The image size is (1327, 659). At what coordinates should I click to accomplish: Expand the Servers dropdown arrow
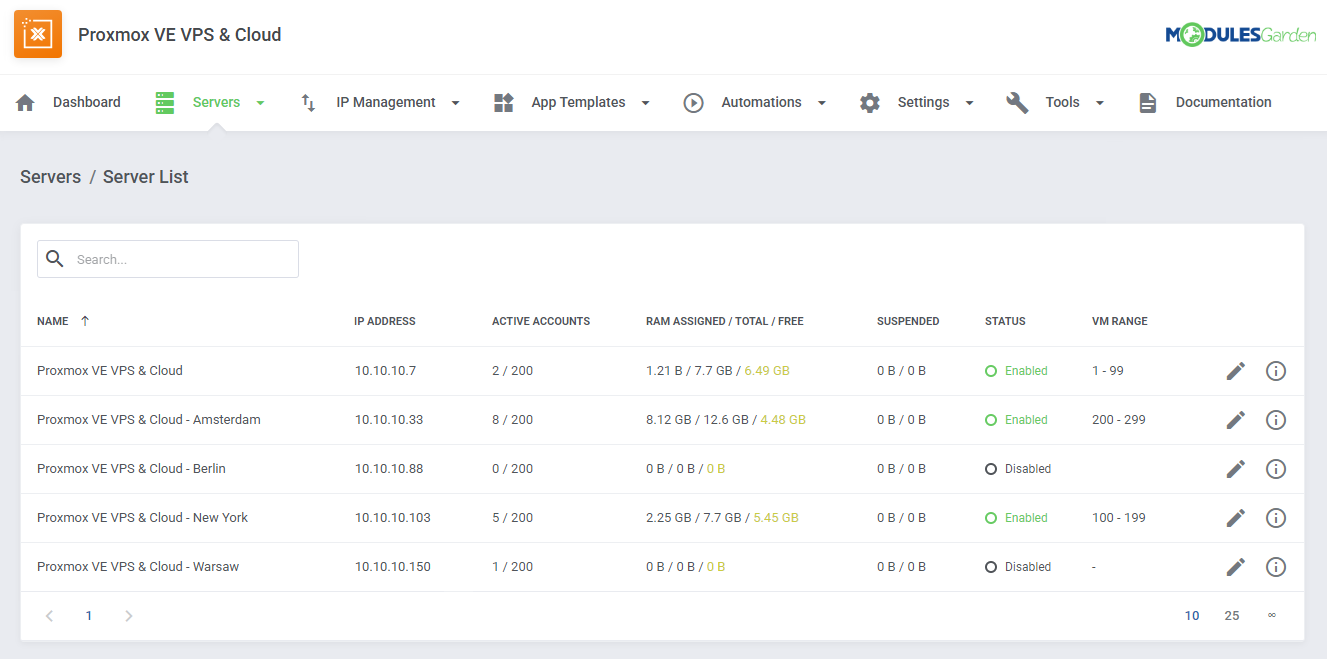[260, 103]
